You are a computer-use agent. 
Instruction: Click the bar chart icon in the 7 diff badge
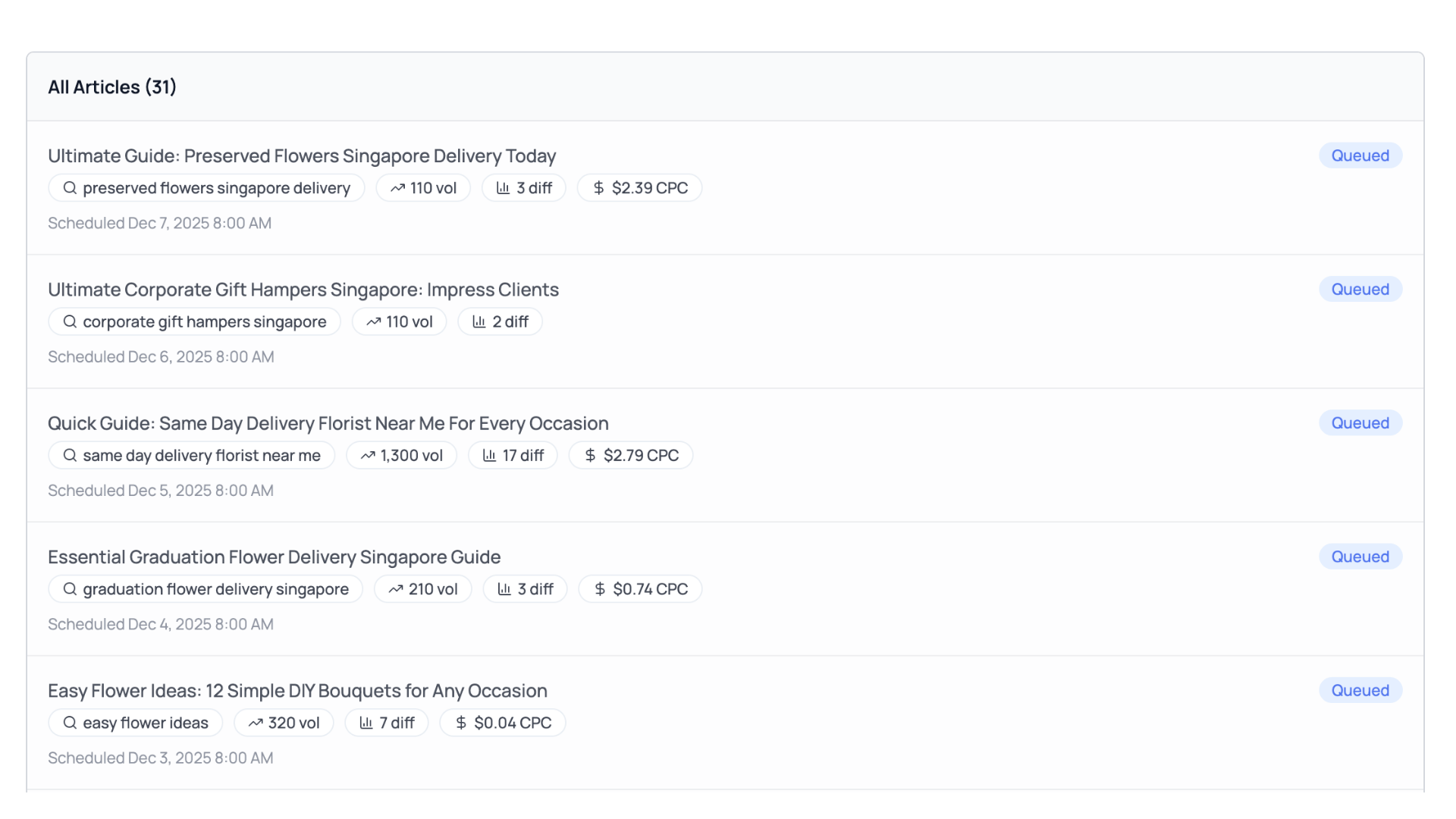tap(367, 722)
